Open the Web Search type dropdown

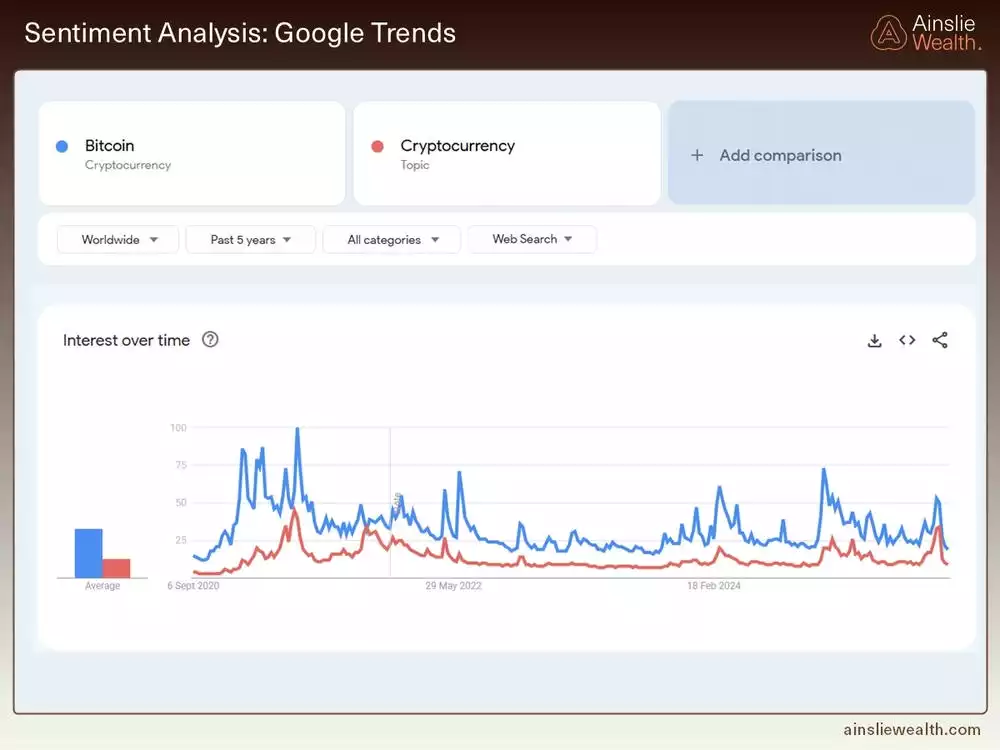[532, 239]
